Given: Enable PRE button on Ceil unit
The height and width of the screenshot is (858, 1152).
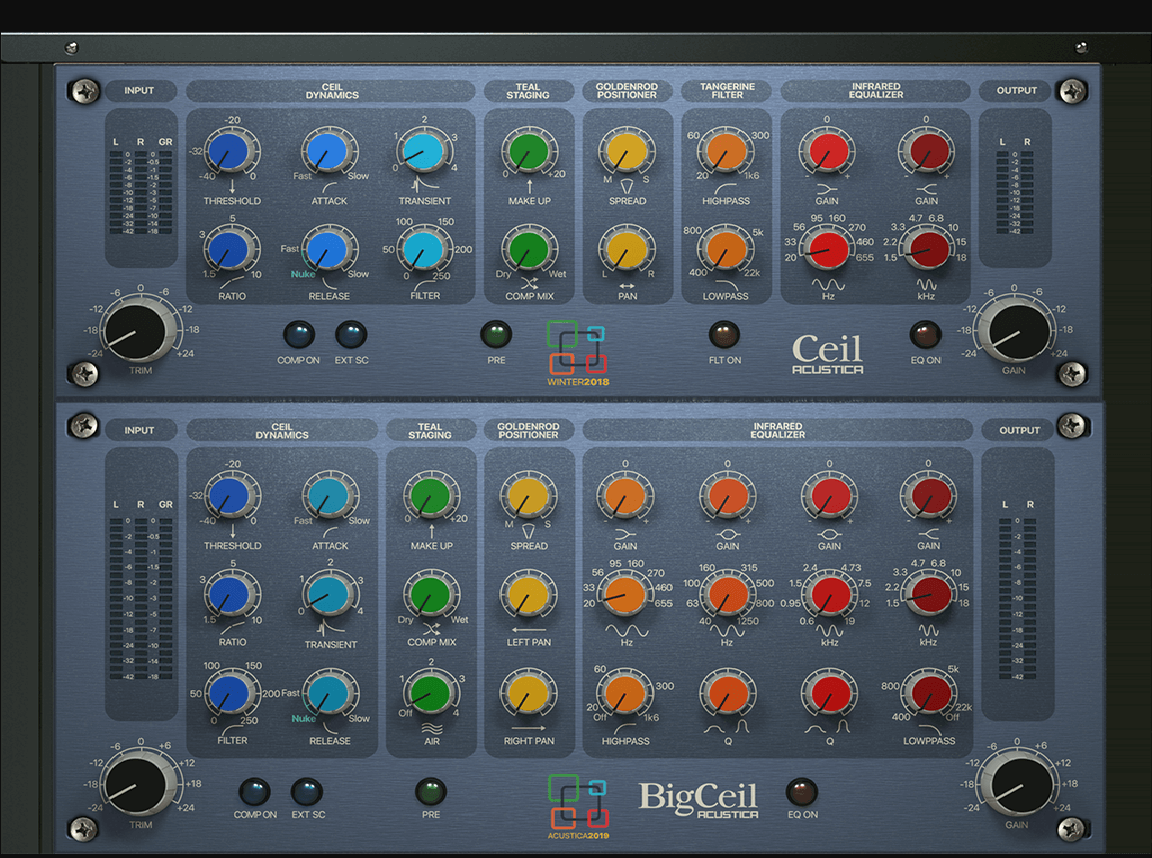Looking at the screenshot, I should 496,334.
